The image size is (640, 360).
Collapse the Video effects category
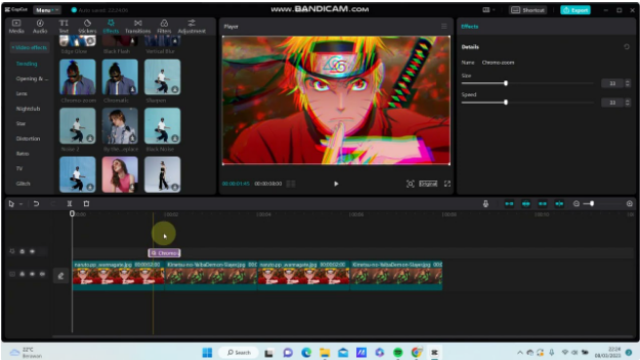click(29, 48)
